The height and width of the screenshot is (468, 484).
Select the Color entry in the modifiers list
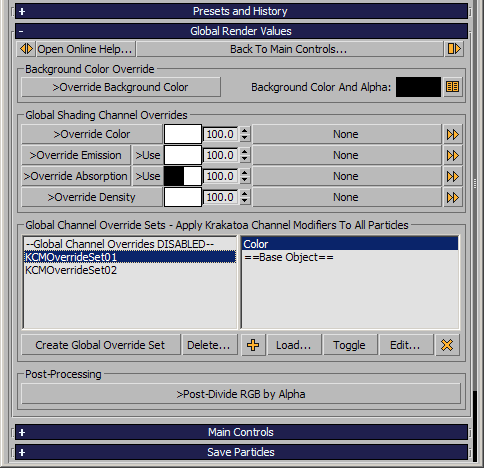click(350, 244)
